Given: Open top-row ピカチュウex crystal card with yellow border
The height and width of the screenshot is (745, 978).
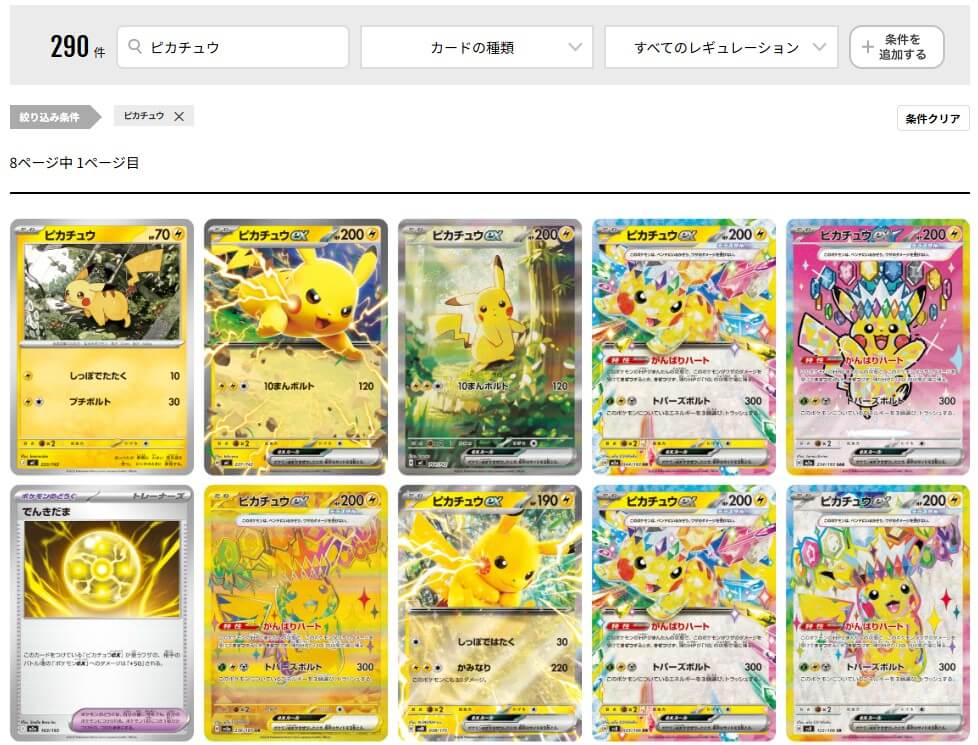Looking at the screenshot, I should coord(684,347).
